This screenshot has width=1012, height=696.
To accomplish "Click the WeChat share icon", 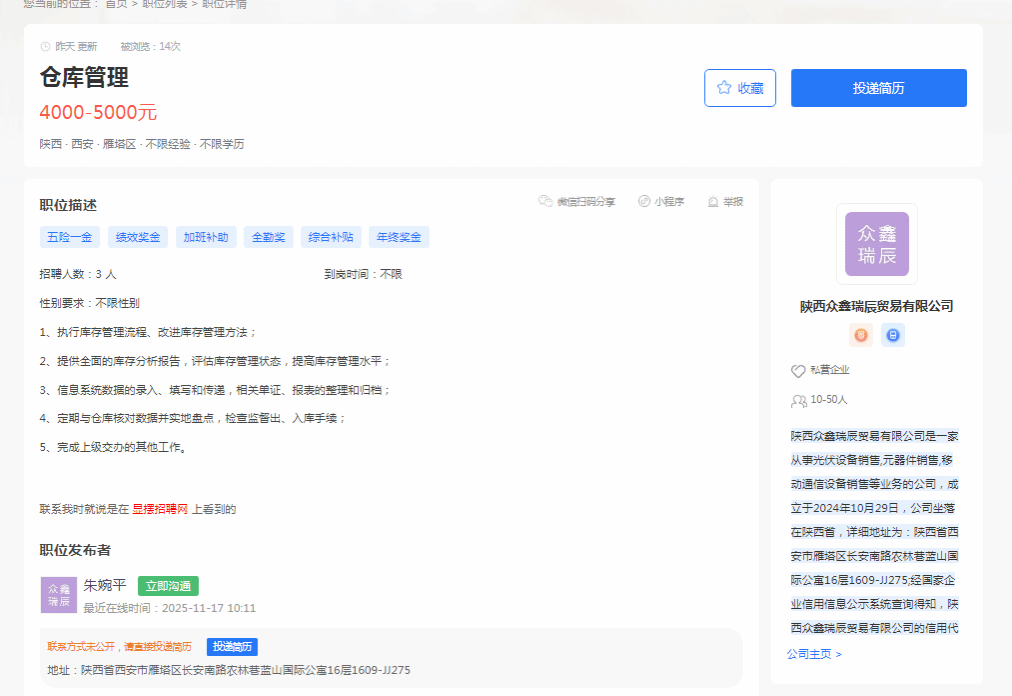I will coord(545,201).
